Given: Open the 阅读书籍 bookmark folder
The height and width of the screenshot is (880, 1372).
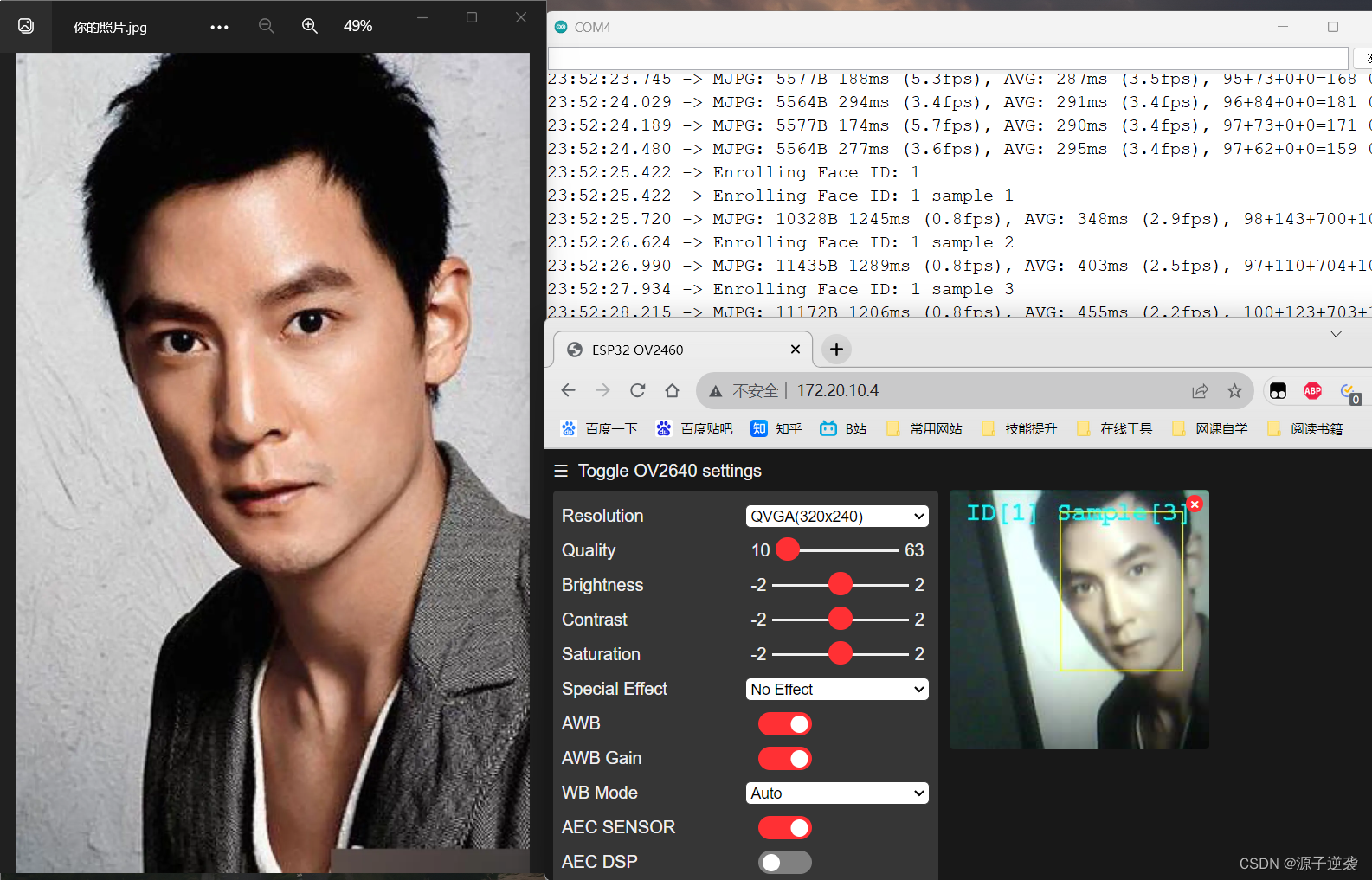Looking at the screenshot, I should 1304,428.
